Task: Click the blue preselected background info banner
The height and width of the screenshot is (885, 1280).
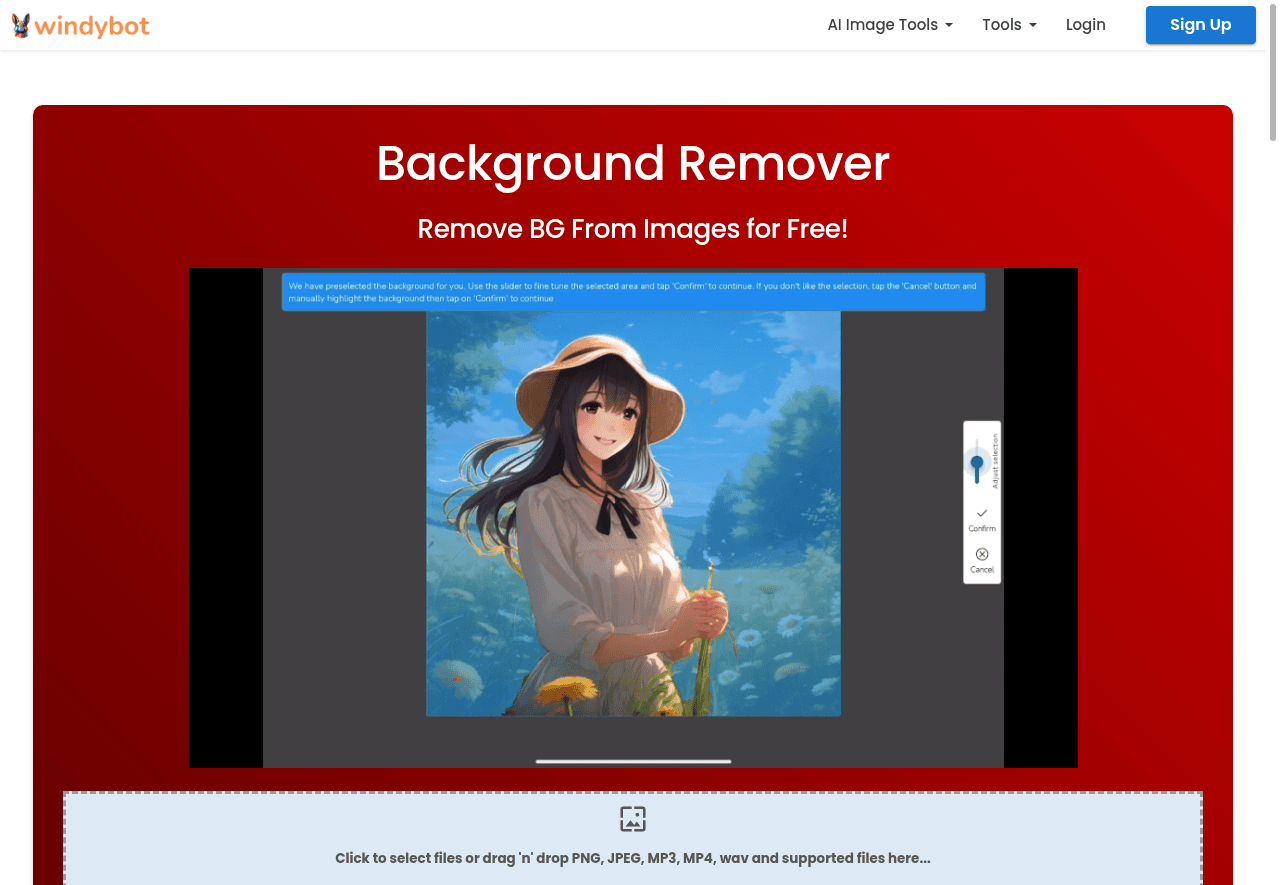Action: (x=633, y=291)
